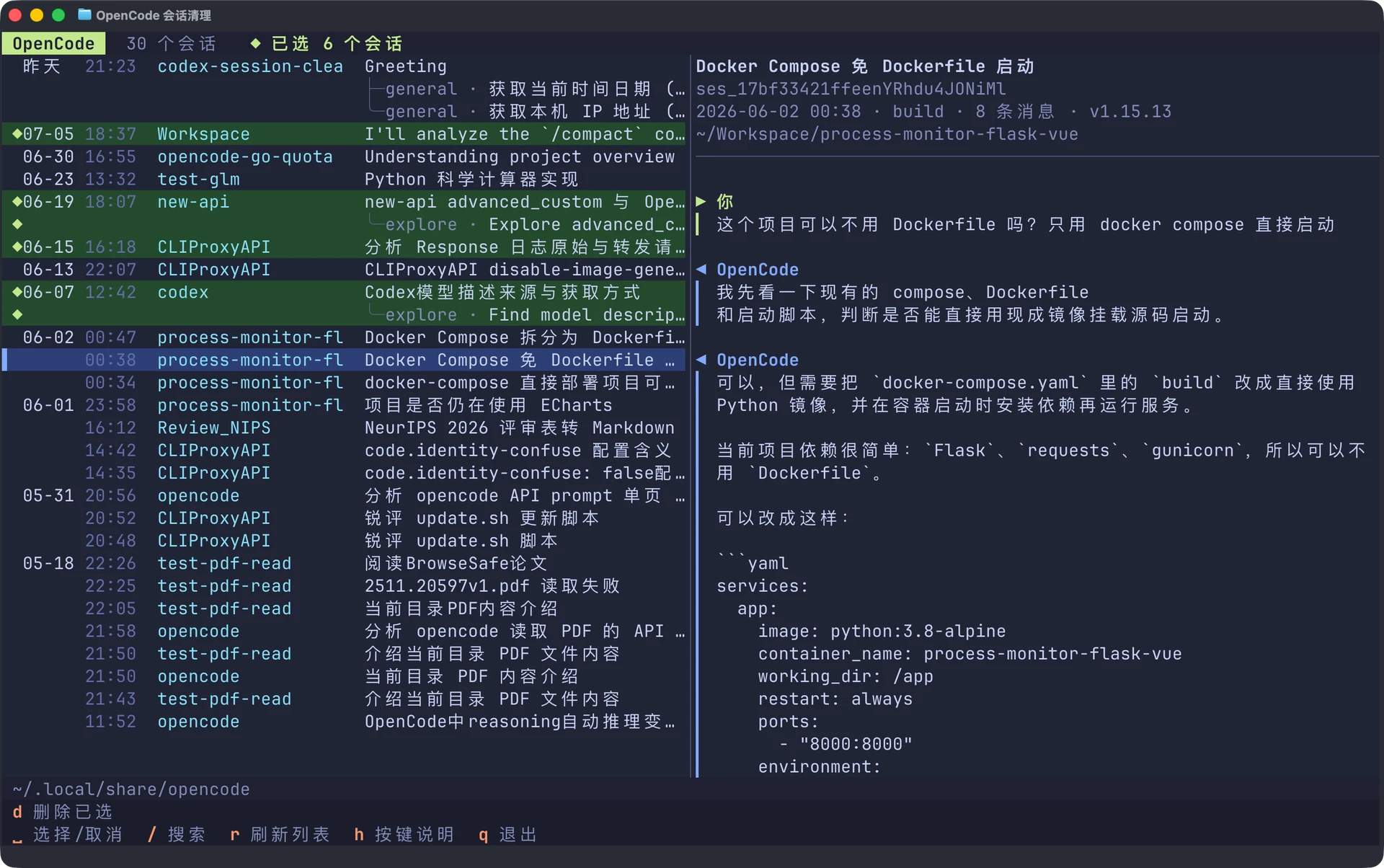Select the 20:48 锐评 update.sh 脚本 session
The image size is (1384, 868).
point(345,541)
